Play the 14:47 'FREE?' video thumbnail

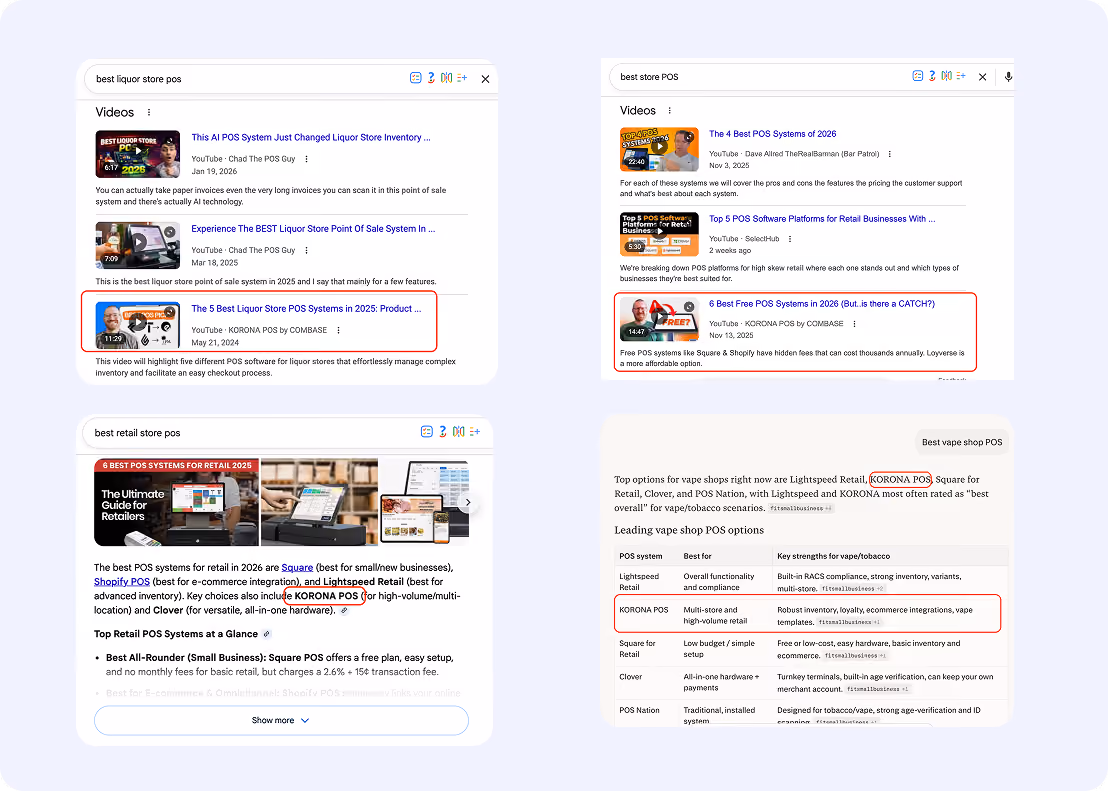(x=659, y=319)
